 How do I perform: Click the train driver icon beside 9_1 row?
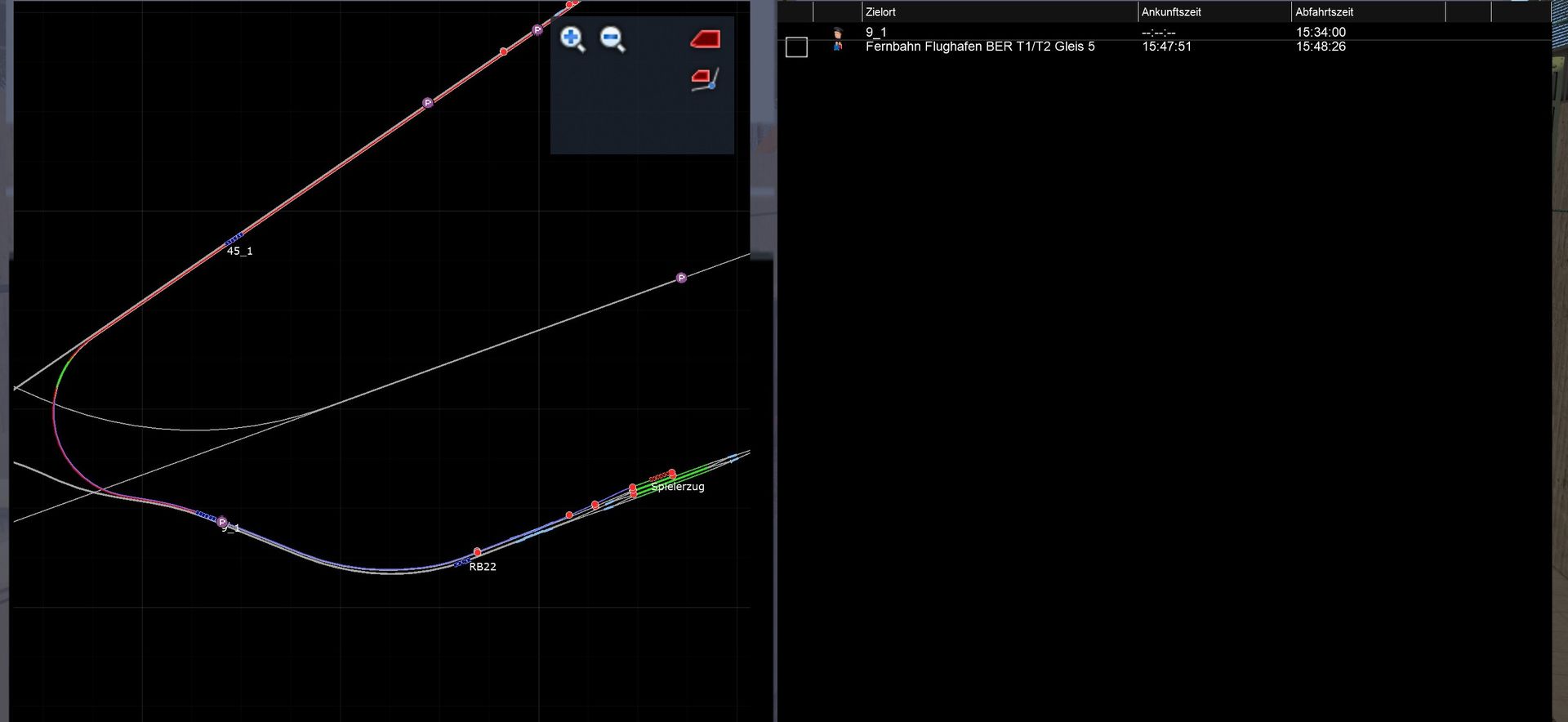[x=838, y=33]
